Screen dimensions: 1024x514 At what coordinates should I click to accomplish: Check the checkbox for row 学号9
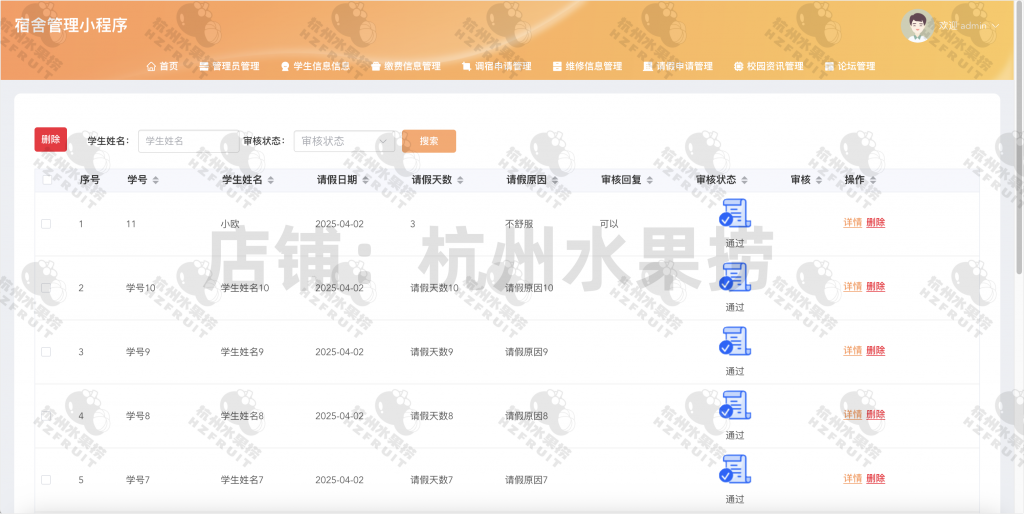coord(46,352)
